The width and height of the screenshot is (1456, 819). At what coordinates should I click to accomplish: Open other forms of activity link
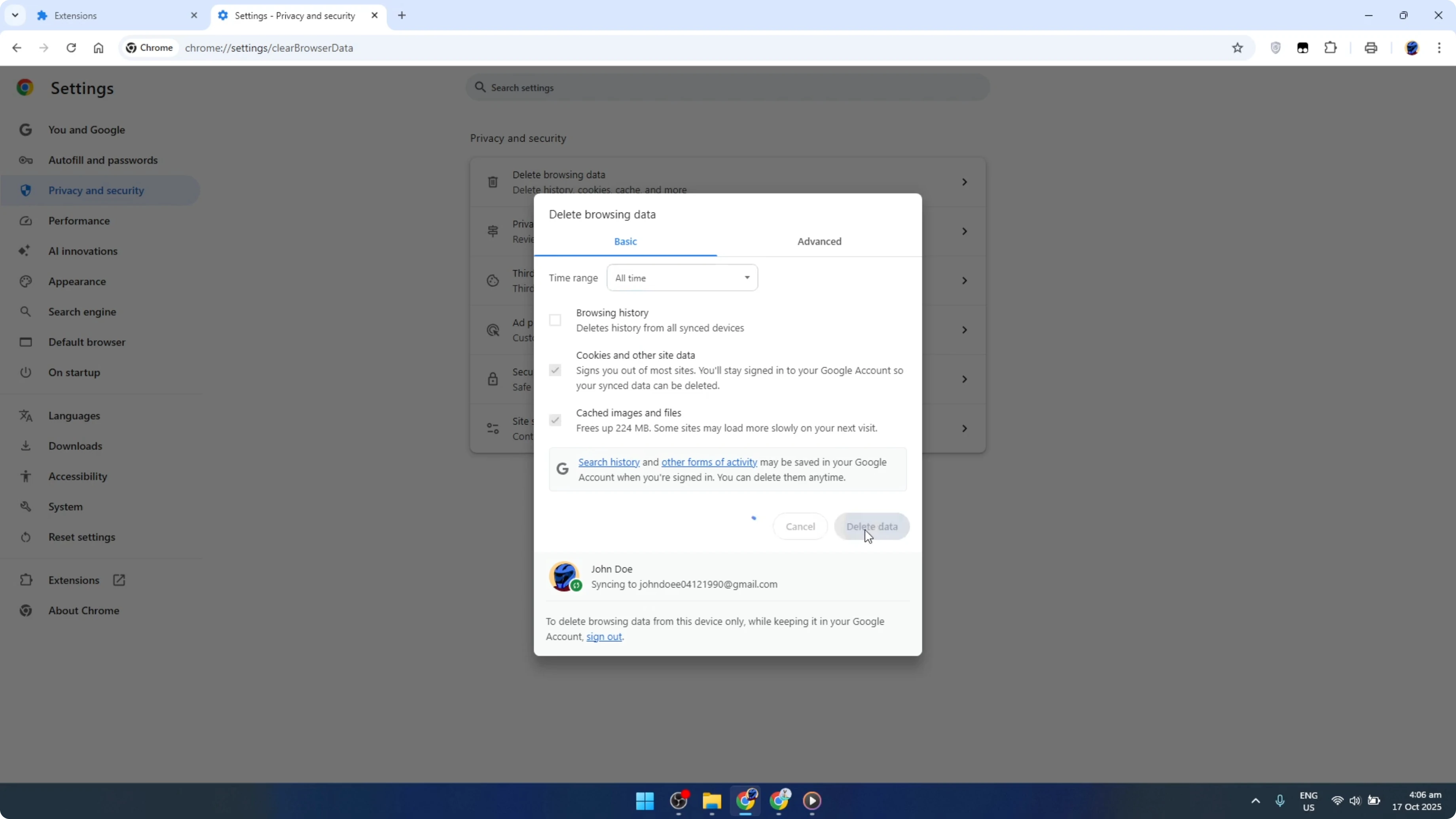click(x=709, y=463)
